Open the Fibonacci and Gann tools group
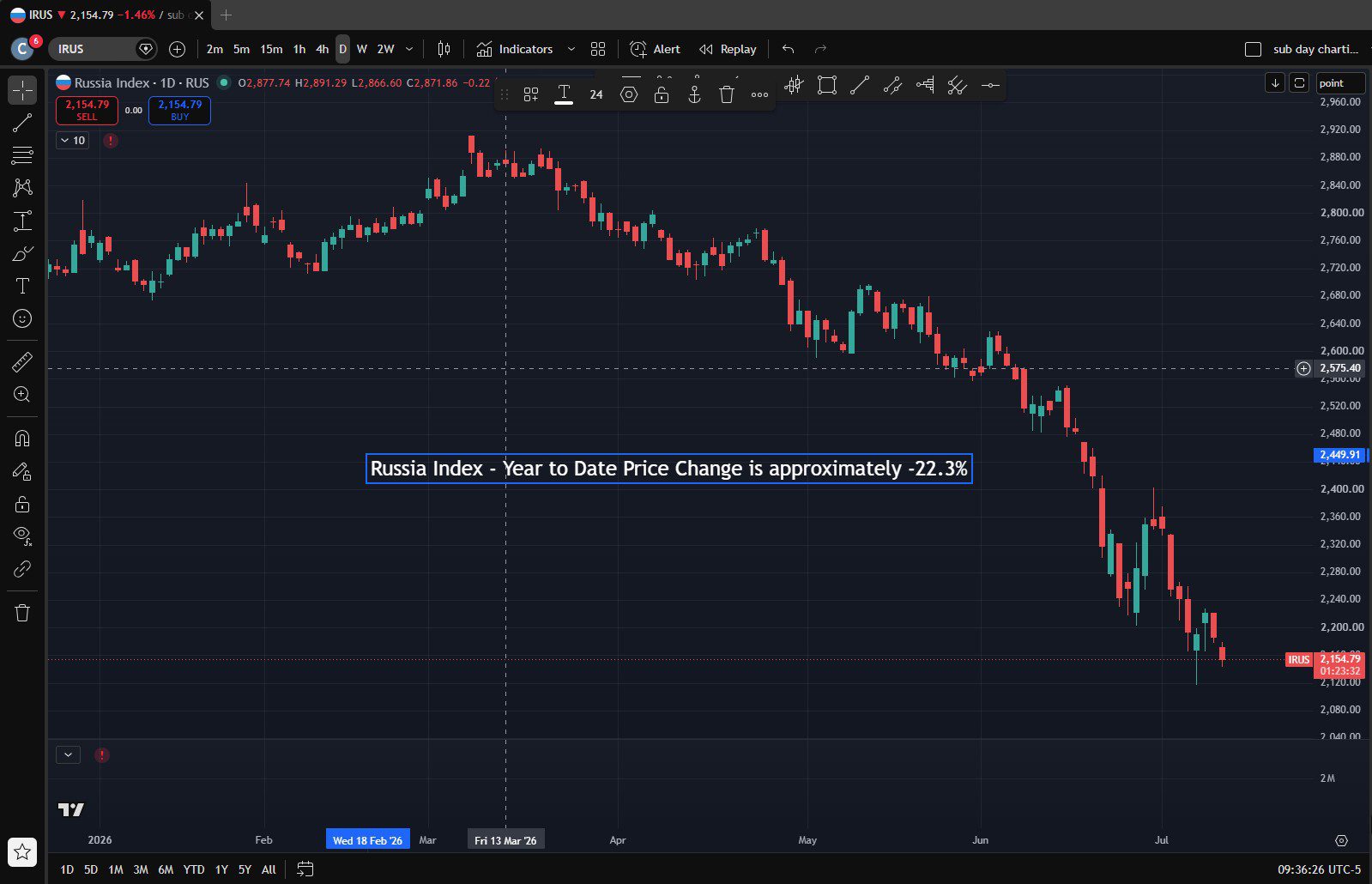This screenshot has height=884, width=1372. (22, 155)
